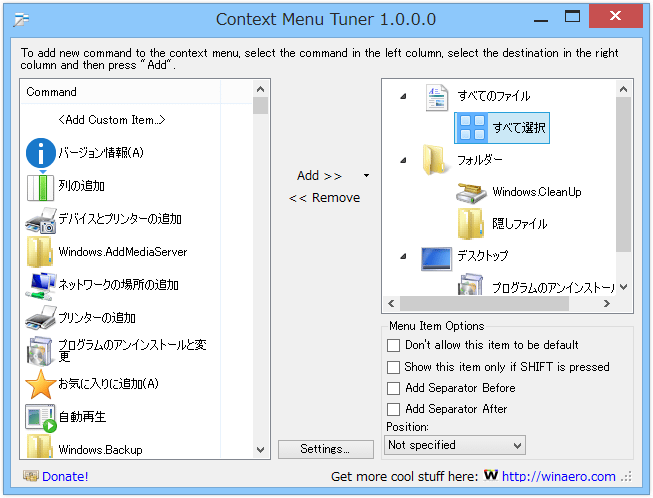
Task: Click the Command column header
Action: click(x=120, y=92)
